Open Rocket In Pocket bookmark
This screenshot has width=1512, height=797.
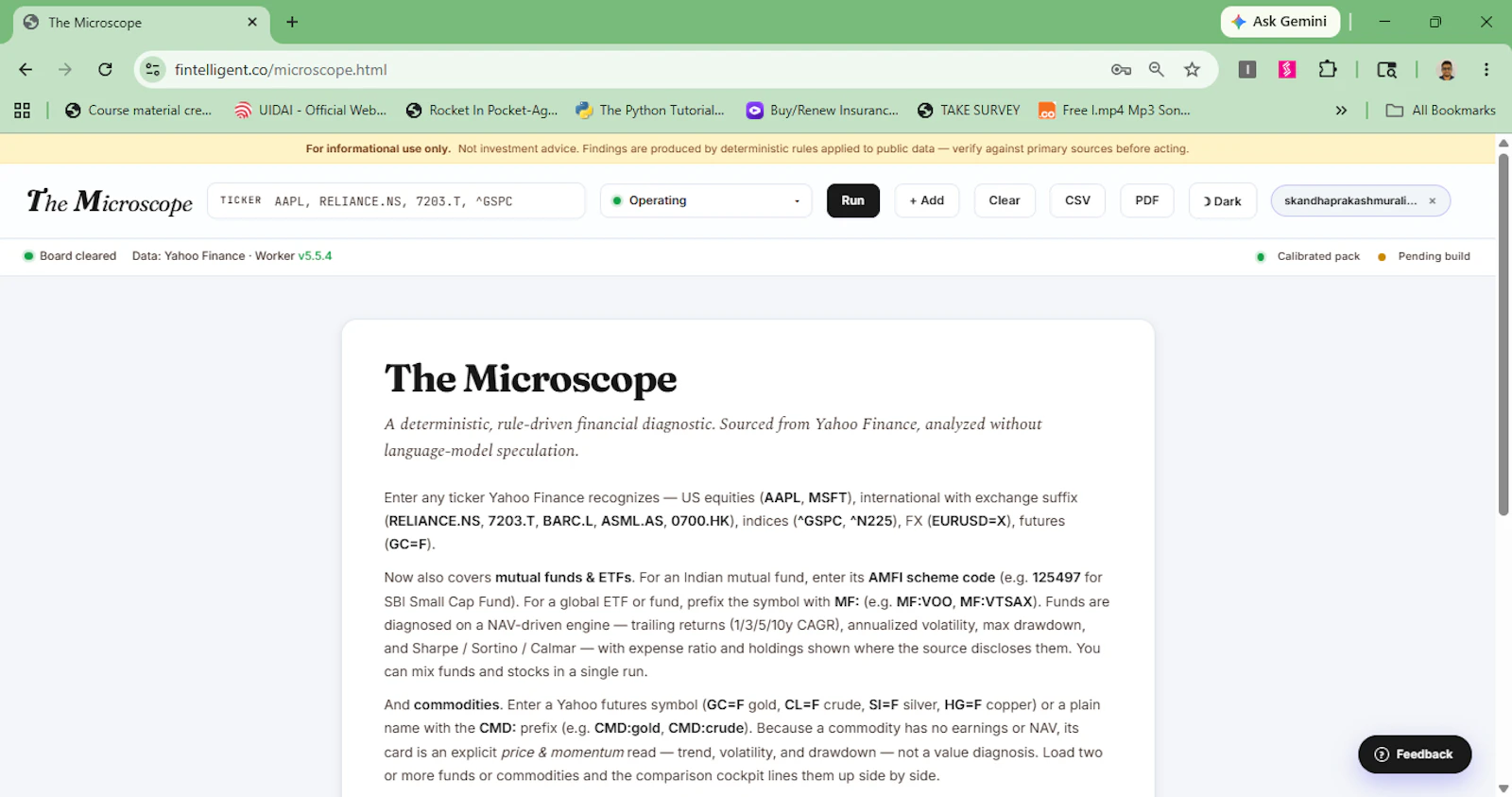(x=482, y=111)
